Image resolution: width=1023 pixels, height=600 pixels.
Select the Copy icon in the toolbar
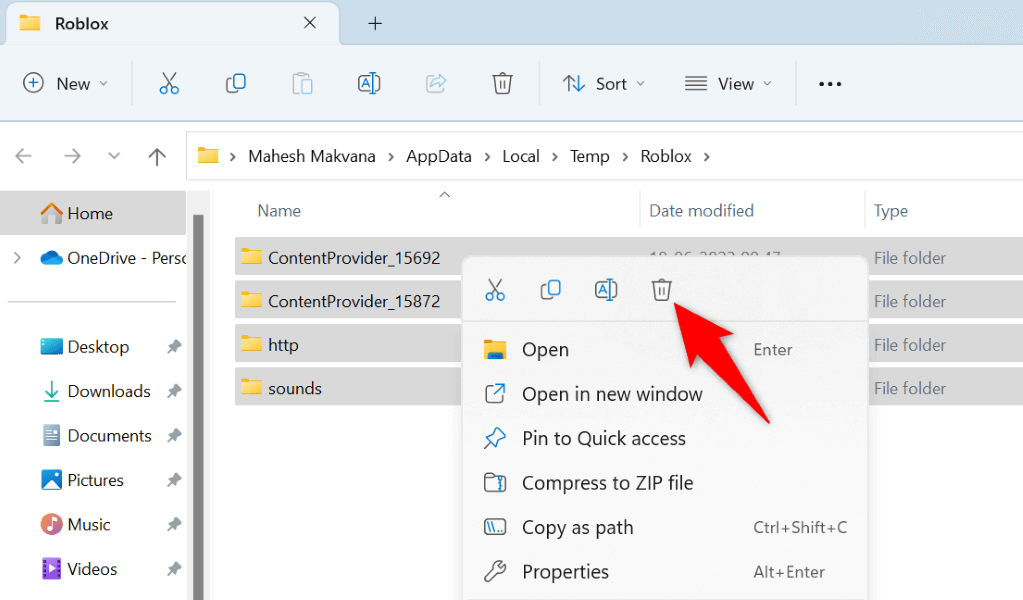[235, 83]
